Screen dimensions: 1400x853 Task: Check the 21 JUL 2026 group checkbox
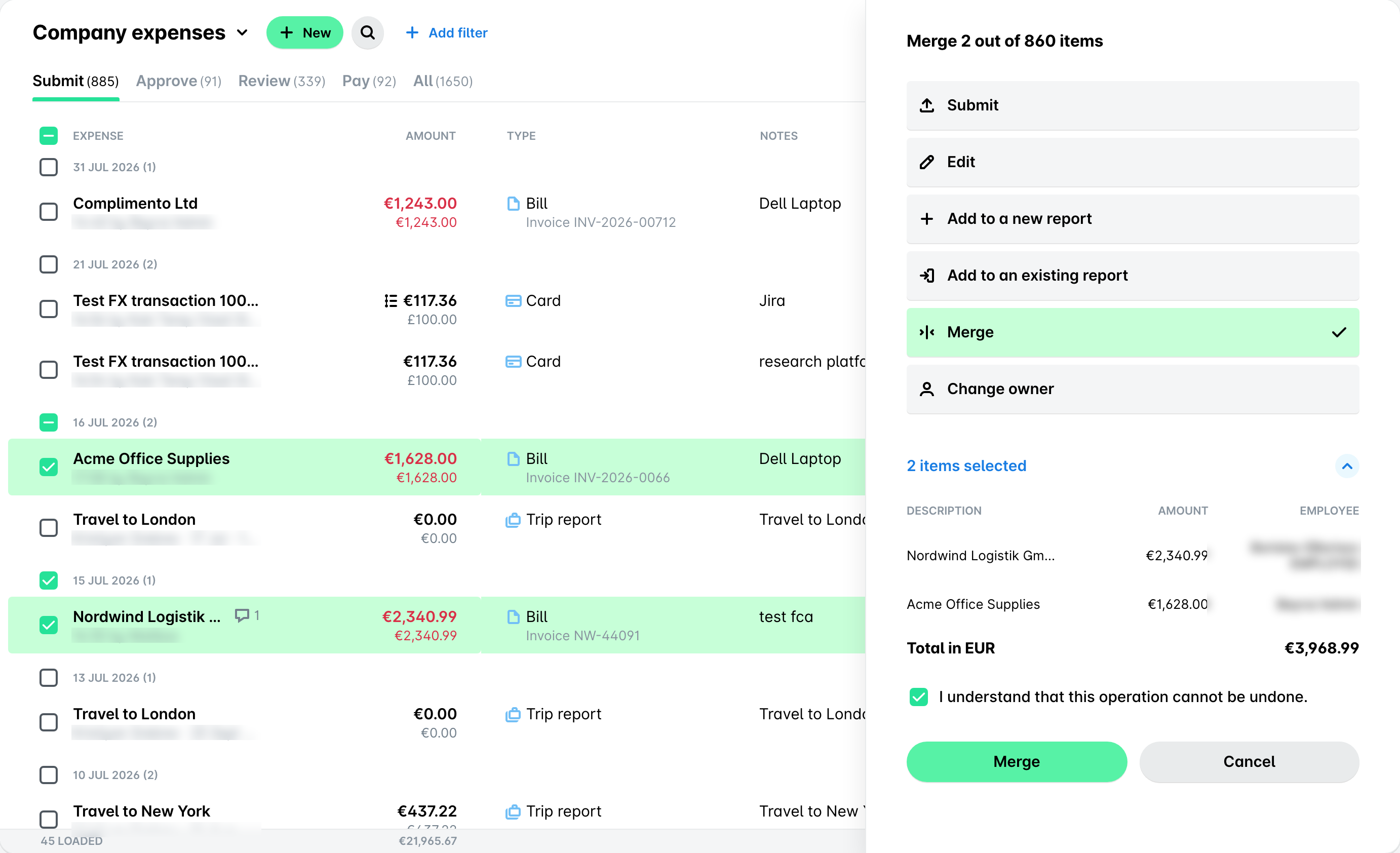pyautogui.click(x=48, y=264)
